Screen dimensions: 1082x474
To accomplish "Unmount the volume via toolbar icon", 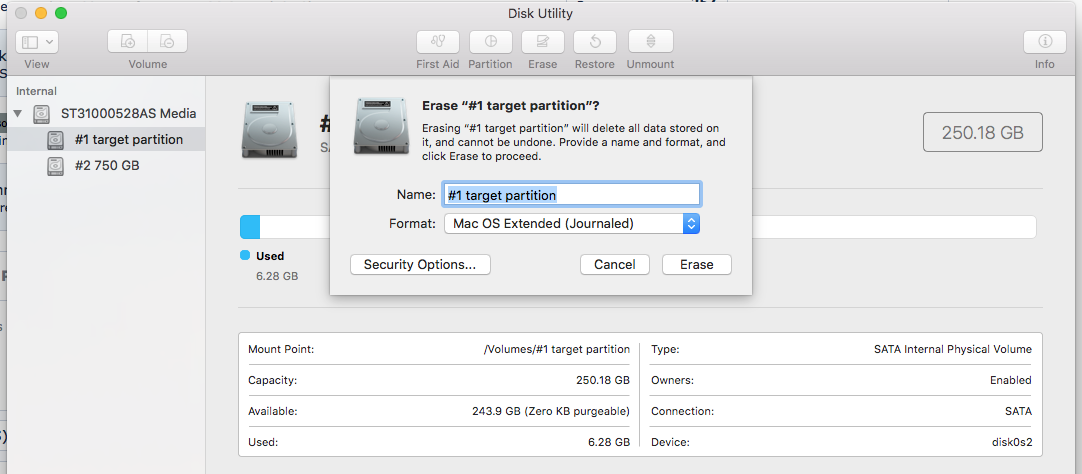I will click(651, 42).
